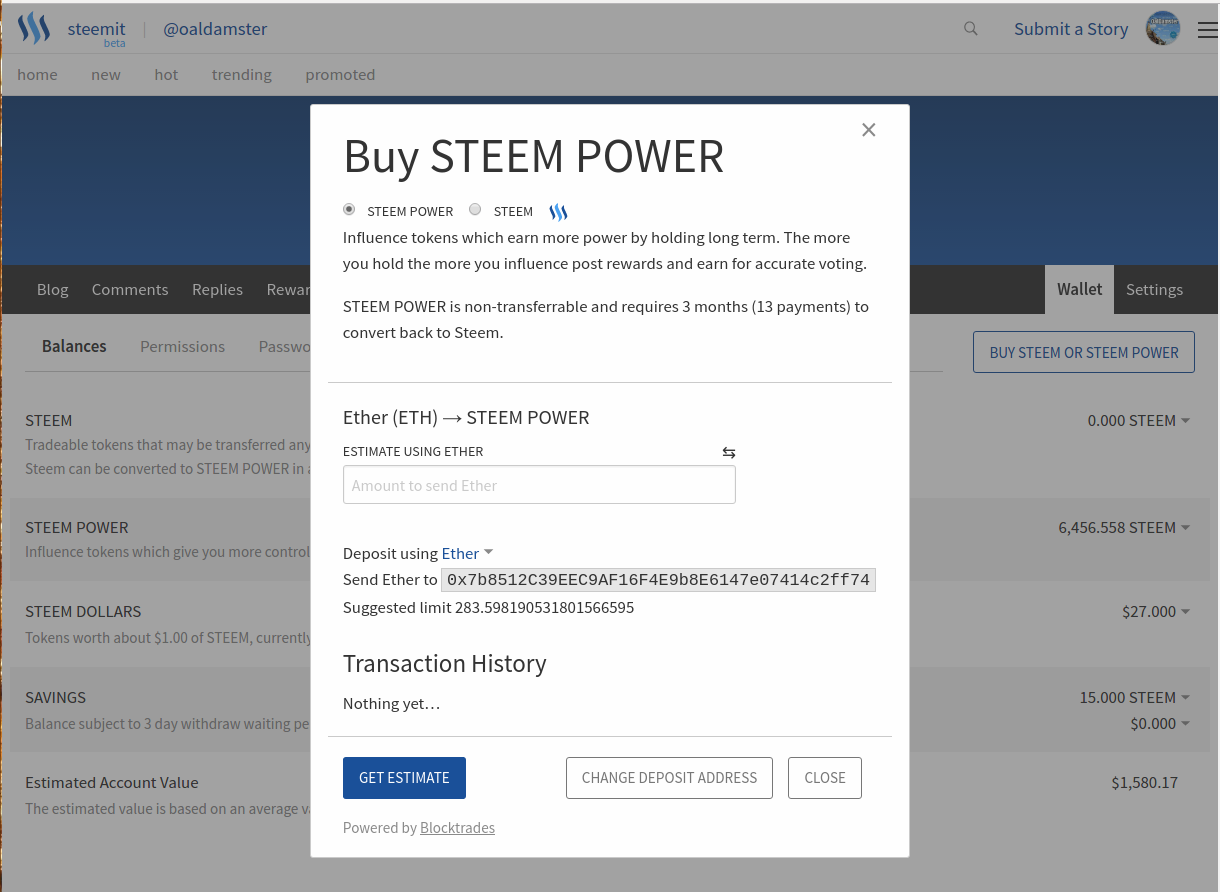Open the @oaldamster profile link
Viewport: 1220px width, 892px height.
(215, 29)
